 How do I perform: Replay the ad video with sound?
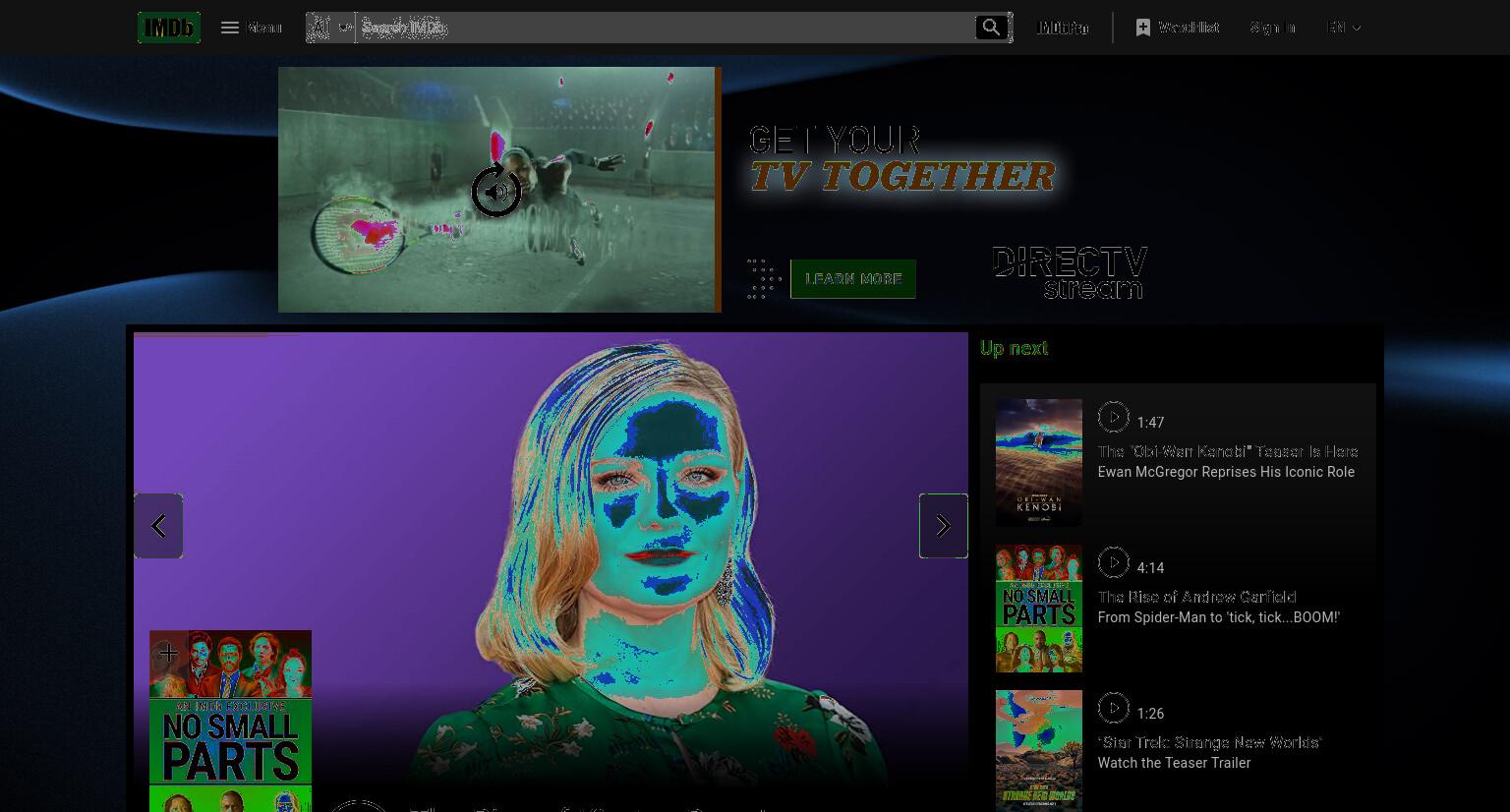tap(496, 191)
